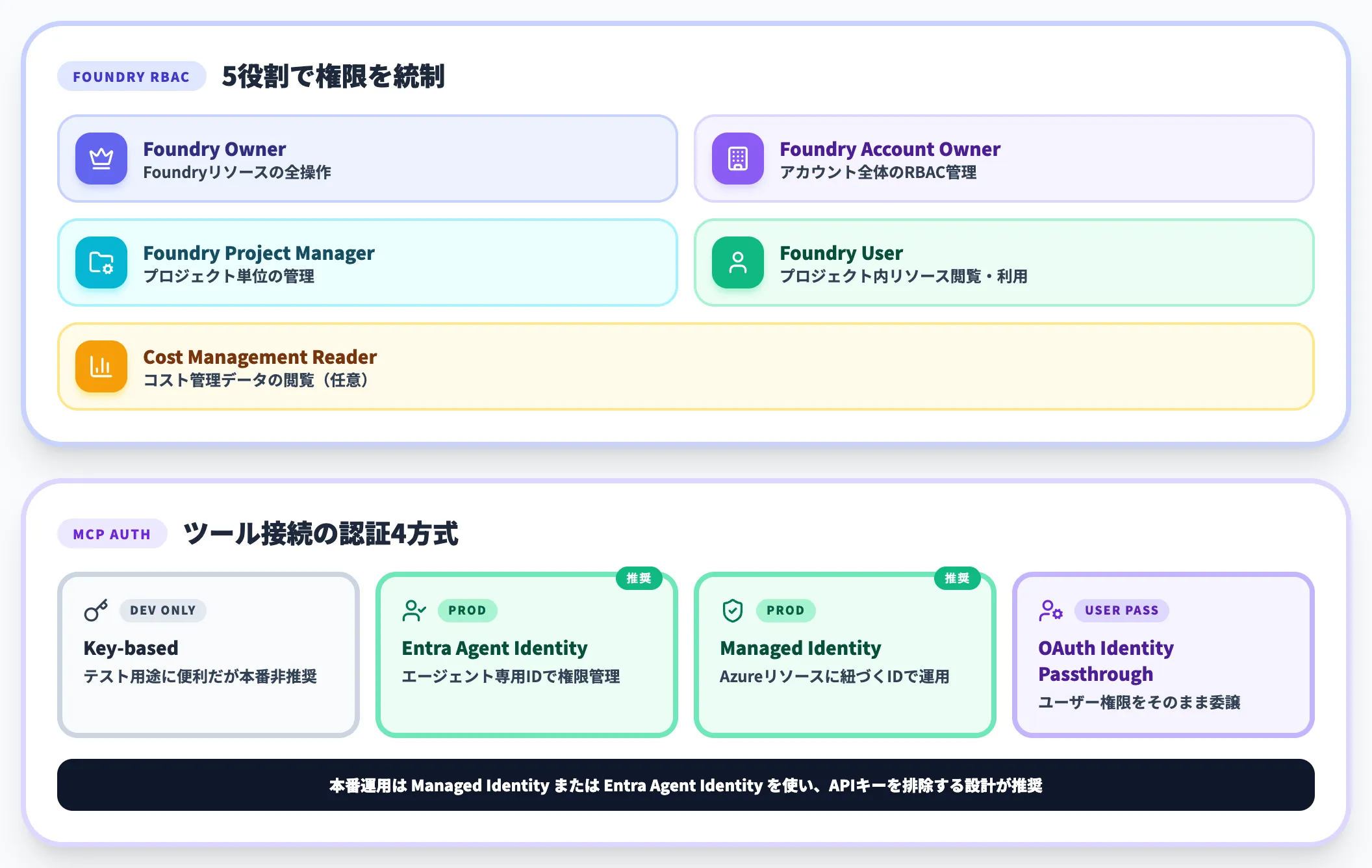Click the text Foundryリソースの全操作
Screen dimensions: 1372x868
click(x=237, y=172)
